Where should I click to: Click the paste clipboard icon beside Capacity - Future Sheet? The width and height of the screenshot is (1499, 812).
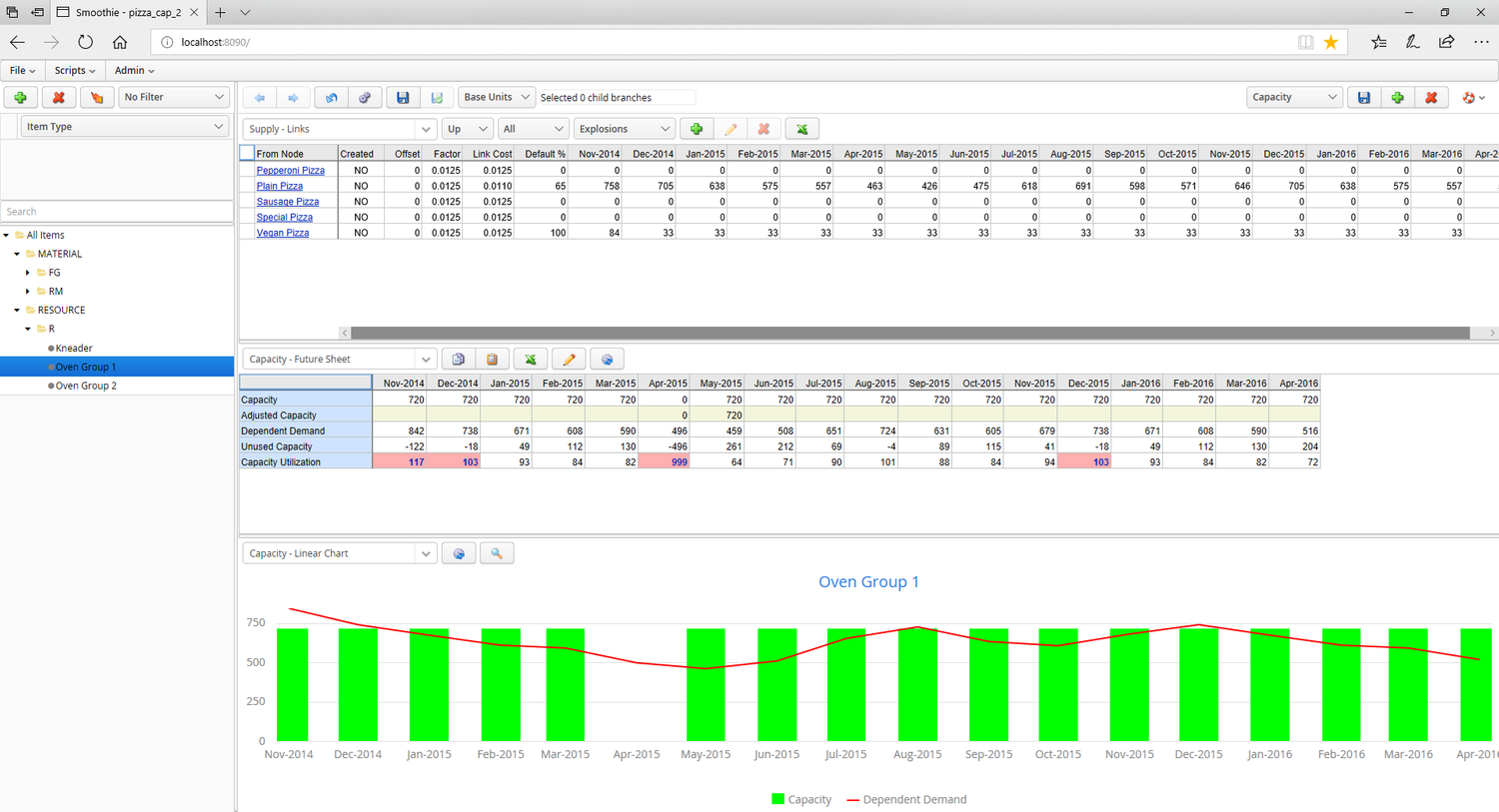tap(493, 359)
